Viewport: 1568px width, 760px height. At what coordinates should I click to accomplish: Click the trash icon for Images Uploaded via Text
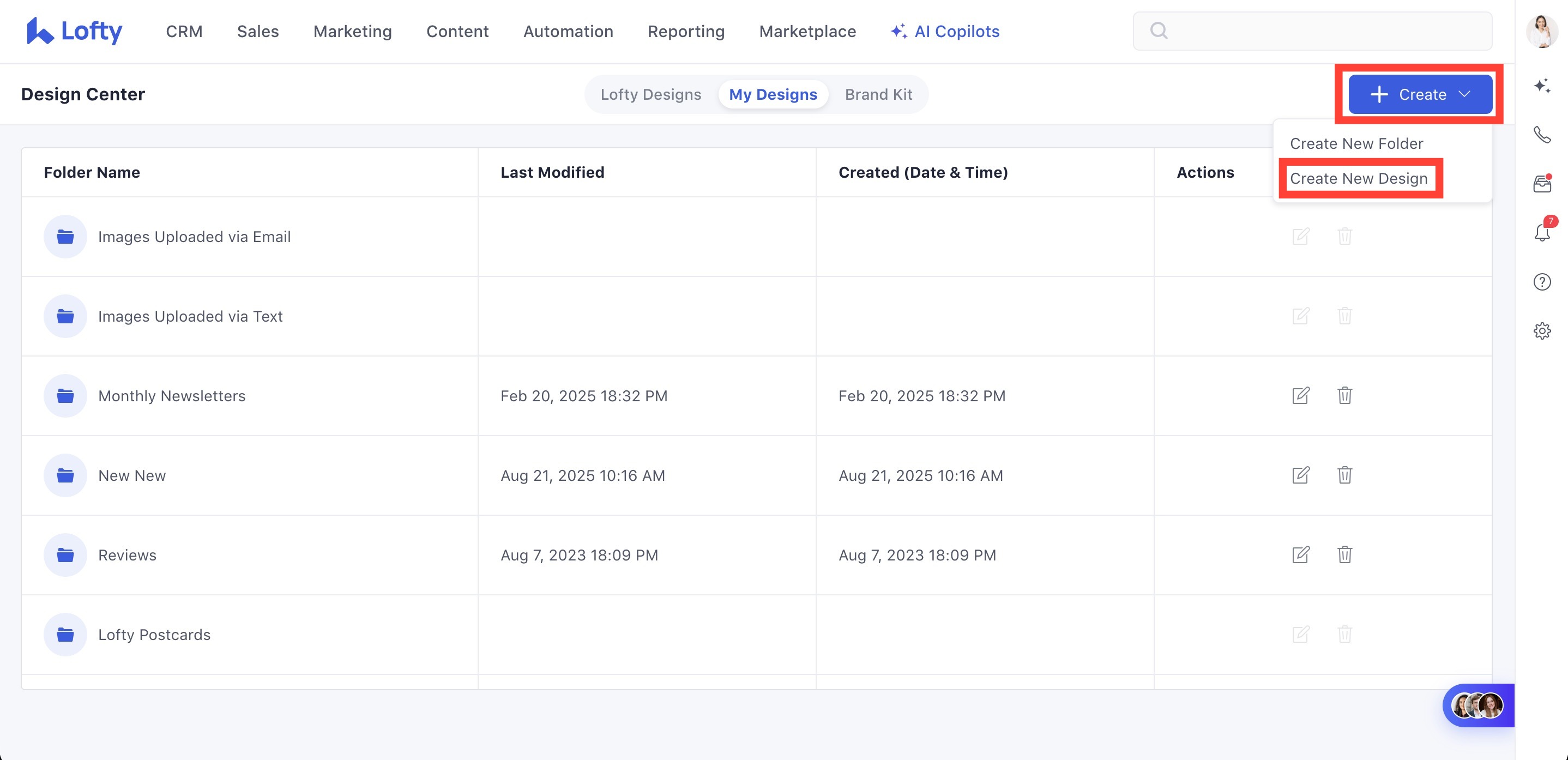click(x=1344, y=316)
